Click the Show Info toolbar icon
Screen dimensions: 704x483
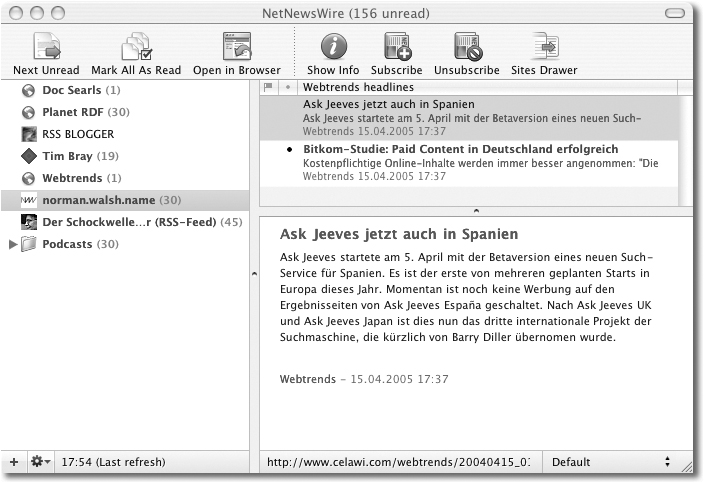[333, 46]
